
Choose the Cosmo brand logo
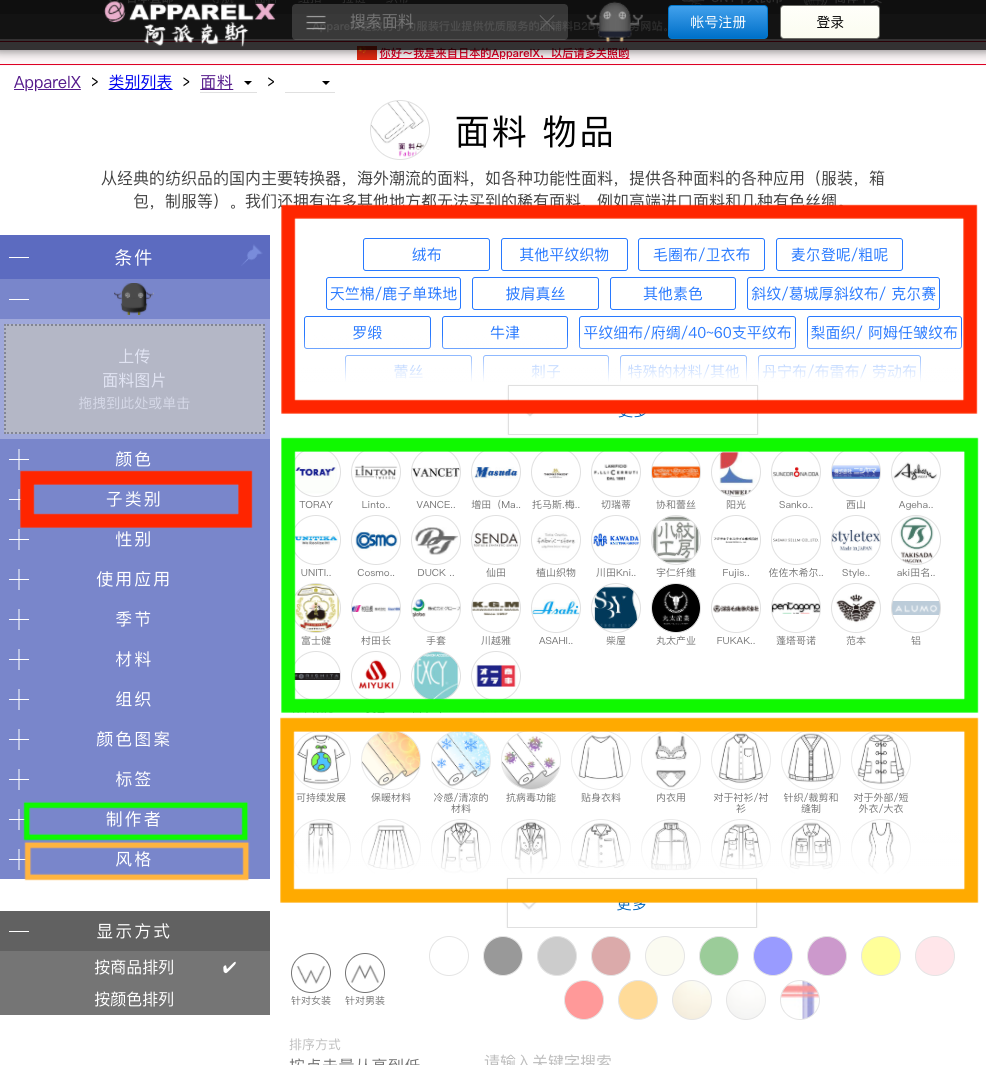click(376, 541)
